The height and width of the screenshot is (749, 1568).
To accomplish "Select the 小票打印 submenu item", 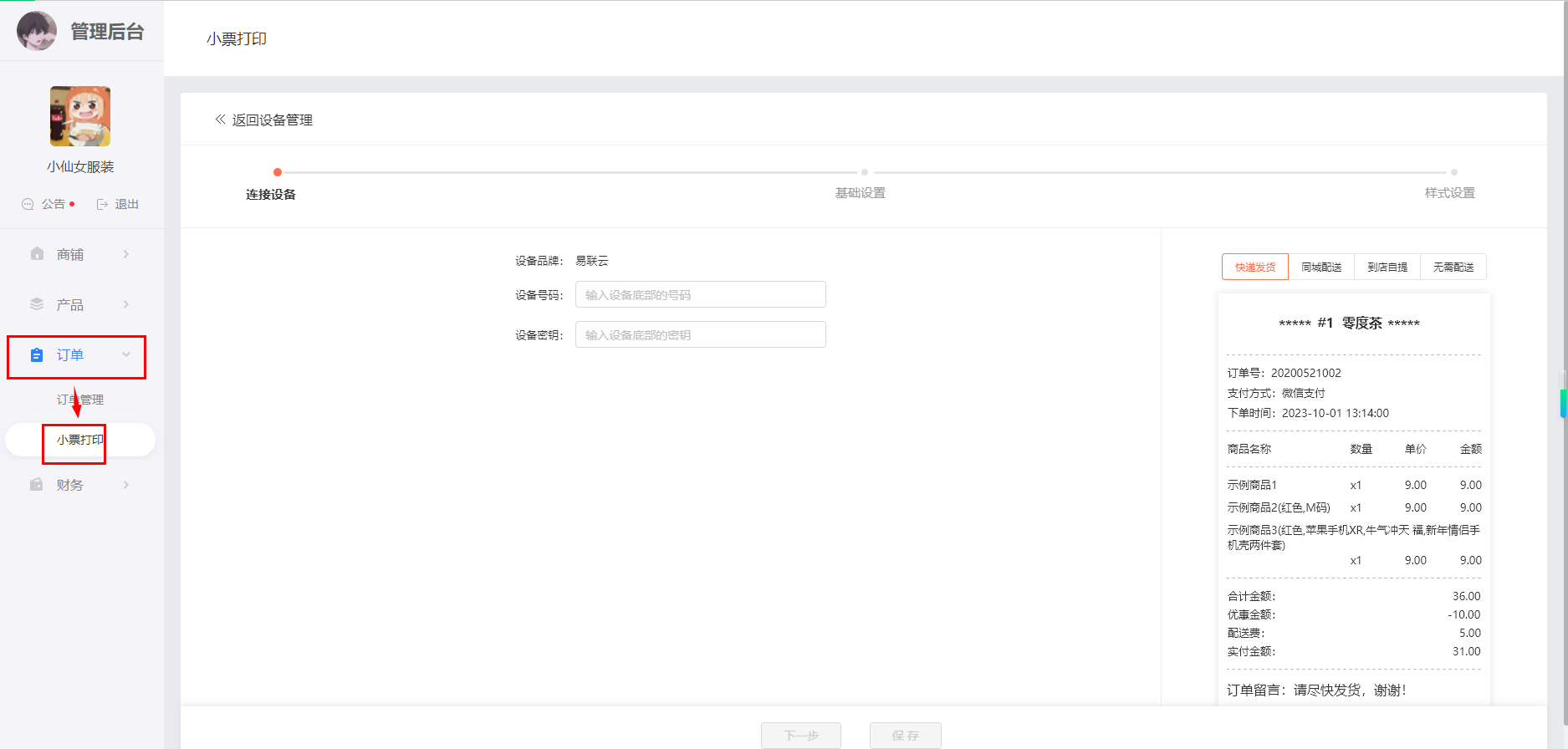I will [80, 440].
